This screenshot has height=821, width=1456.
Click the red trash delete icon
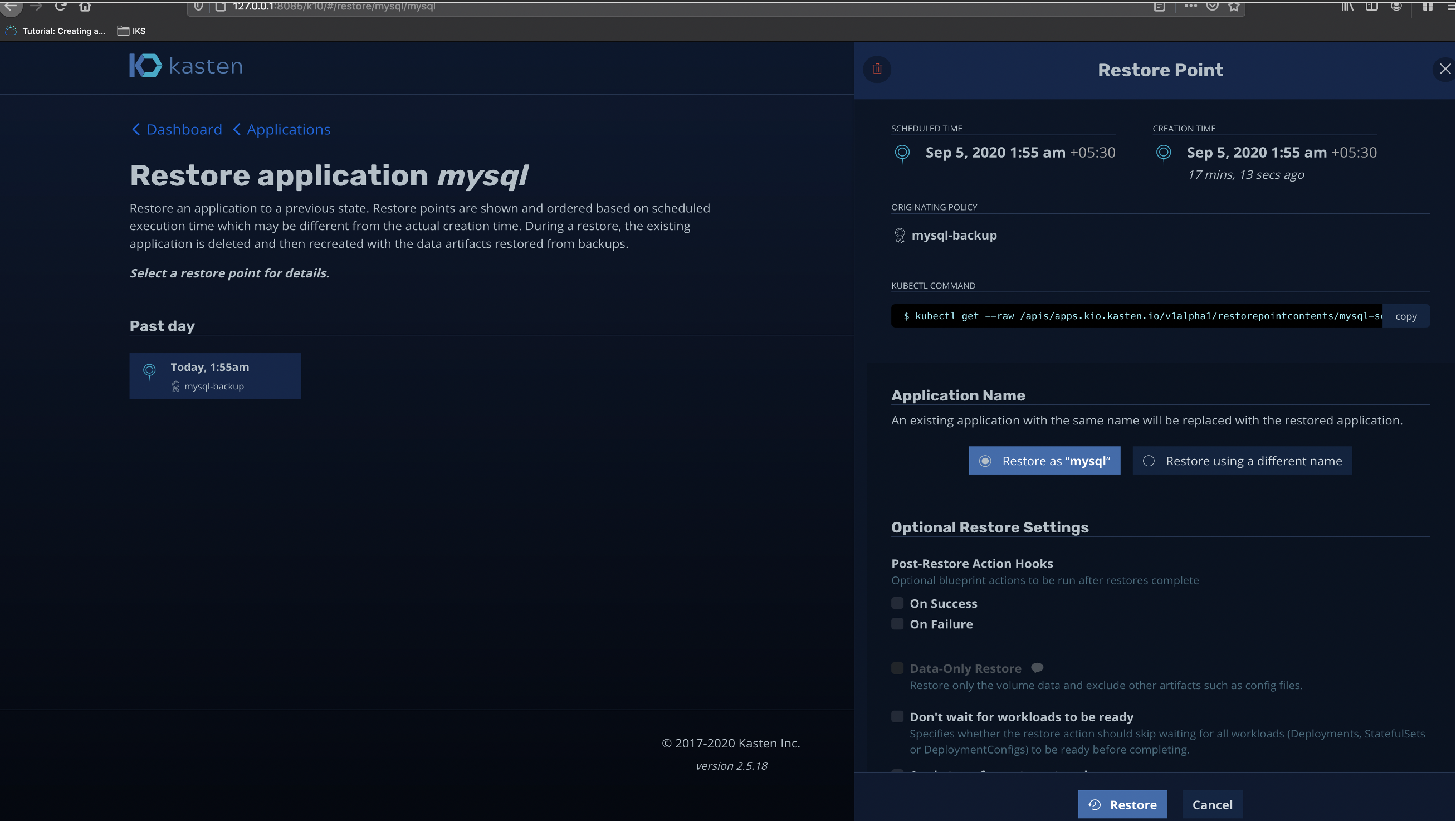pos(877,69)
